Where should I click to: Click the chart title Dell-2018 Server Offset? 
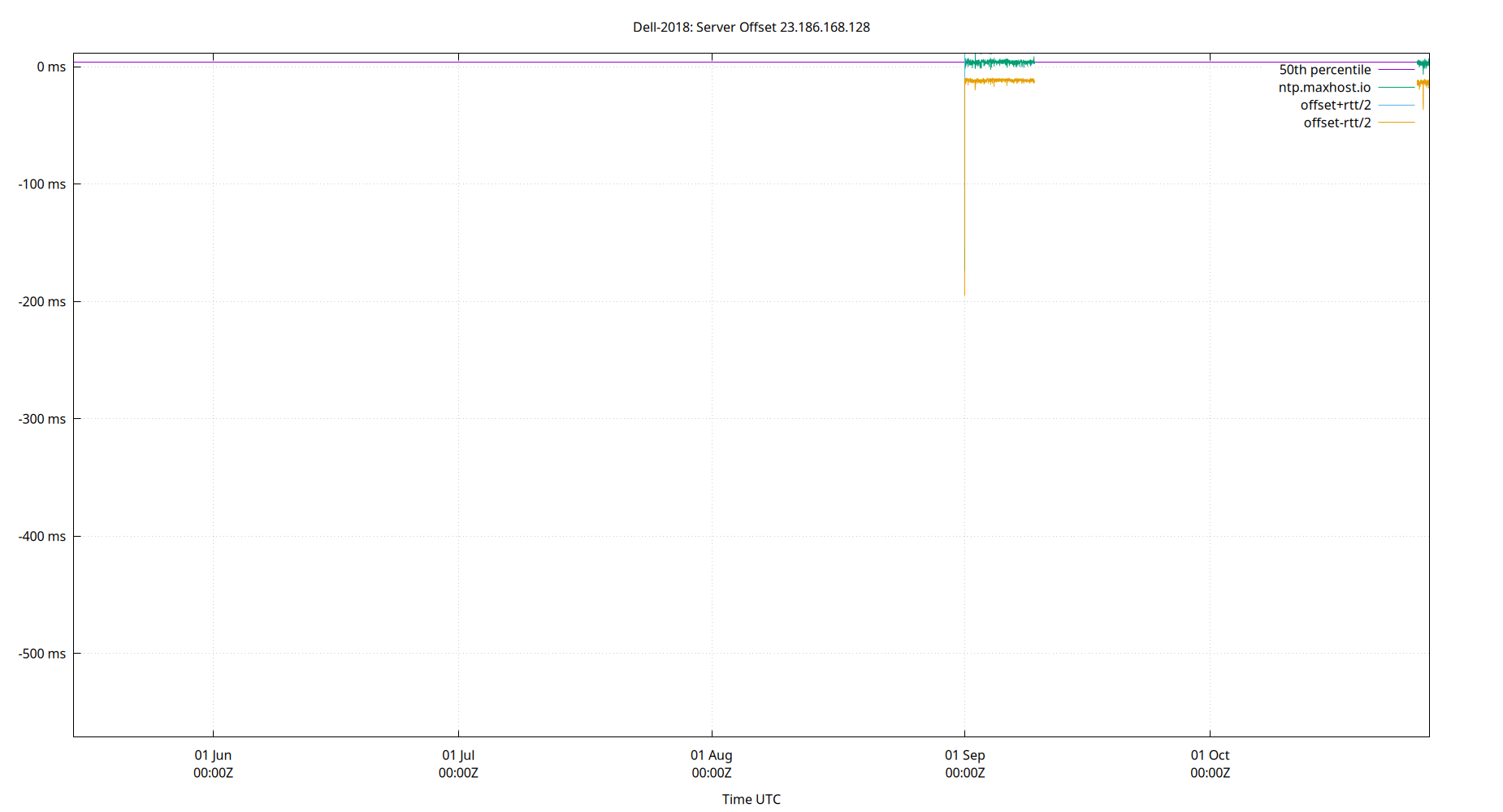point(750,27)
